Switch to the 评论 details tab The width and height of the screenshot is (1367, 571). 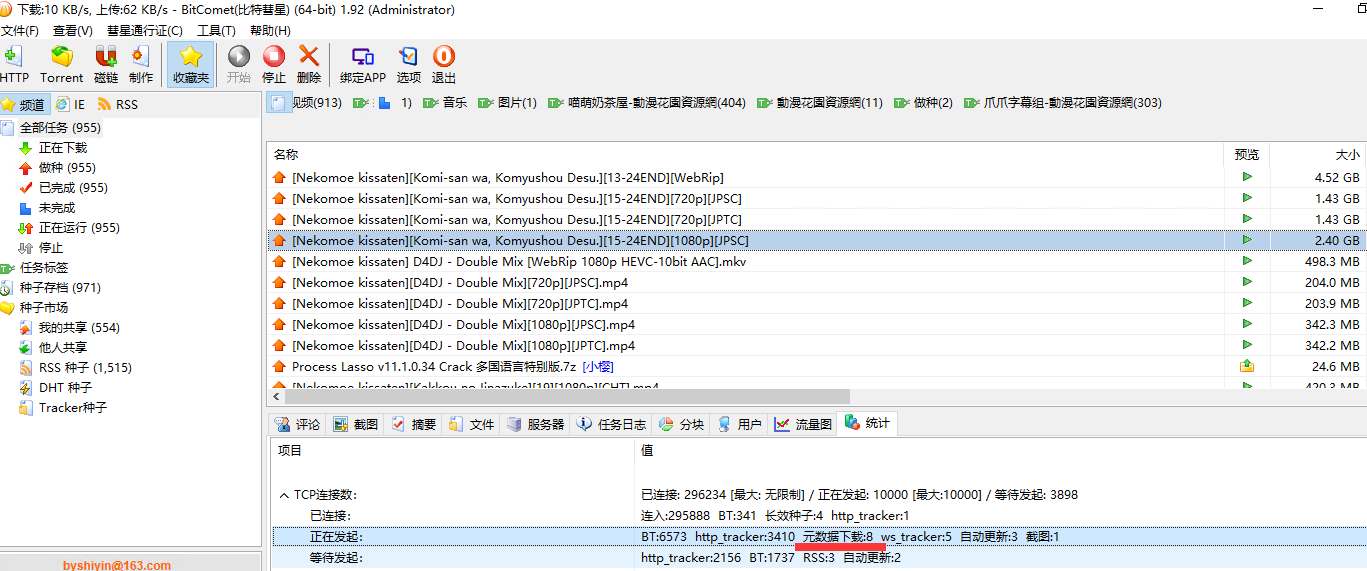coord(297,424)
